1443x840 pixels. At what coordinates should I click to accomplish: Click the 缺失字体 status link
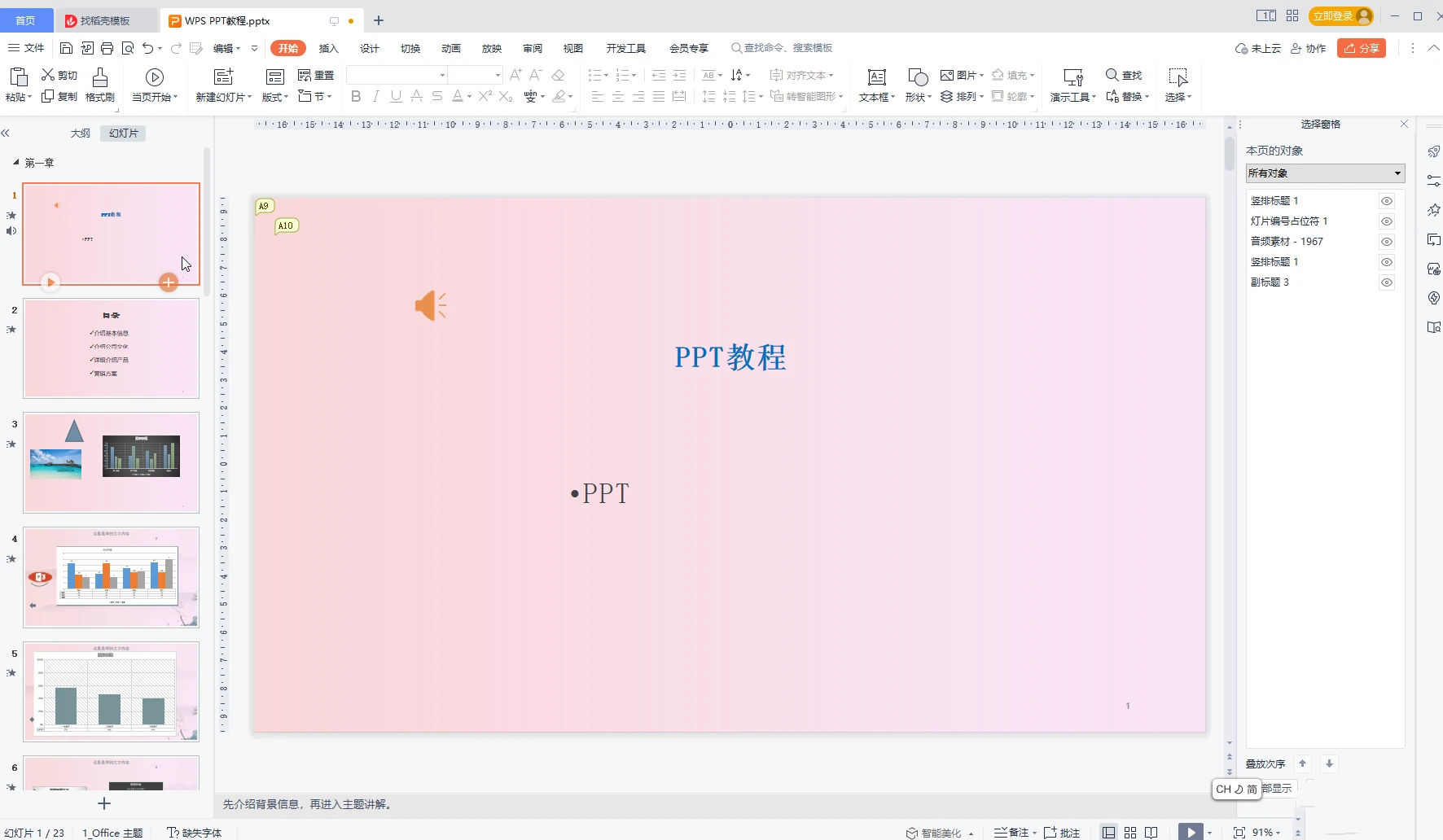194,833
